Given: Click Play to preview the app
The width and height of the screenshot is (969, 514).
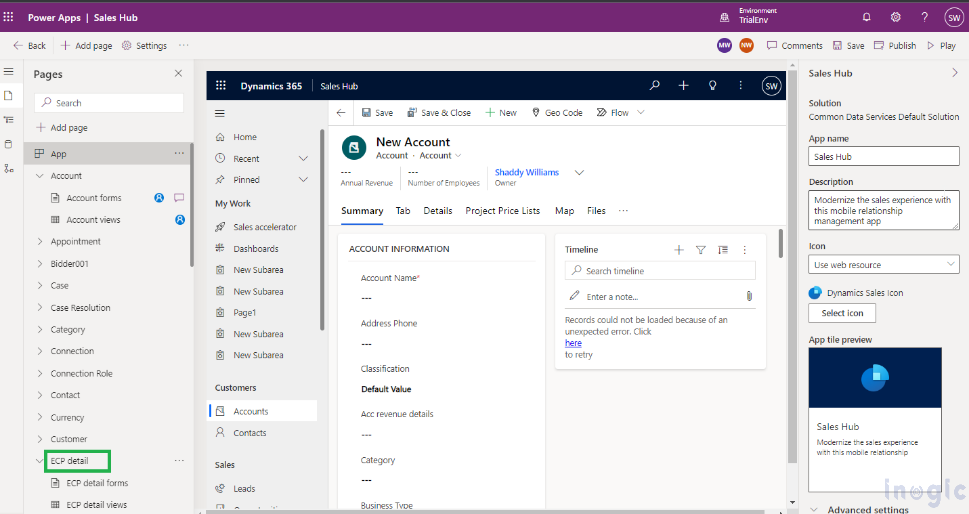Looking at the screenshot, I should [941, 46].
